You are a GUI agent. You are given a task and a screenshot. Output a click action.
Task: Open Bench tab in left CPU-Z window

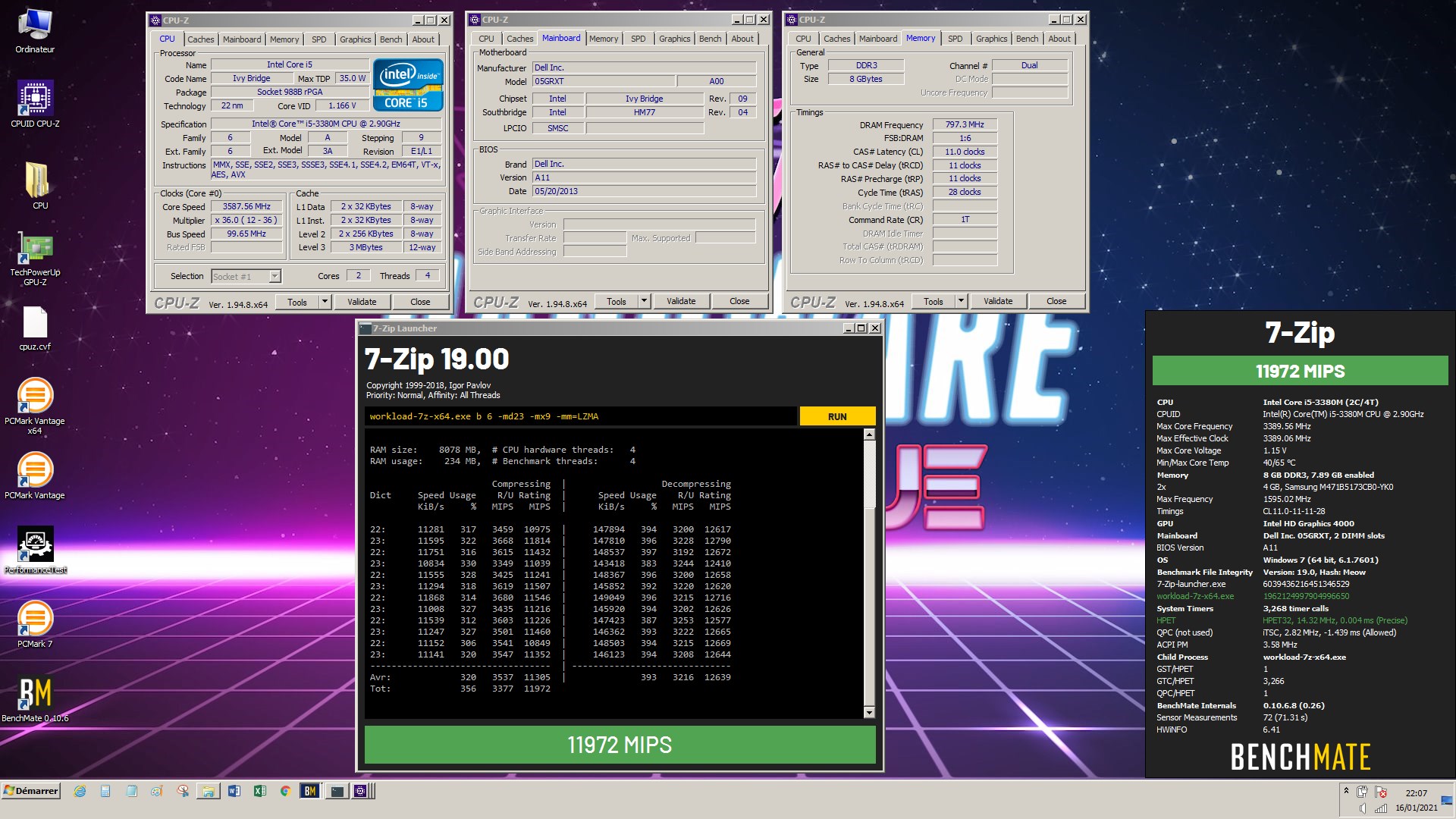[391, 39]
